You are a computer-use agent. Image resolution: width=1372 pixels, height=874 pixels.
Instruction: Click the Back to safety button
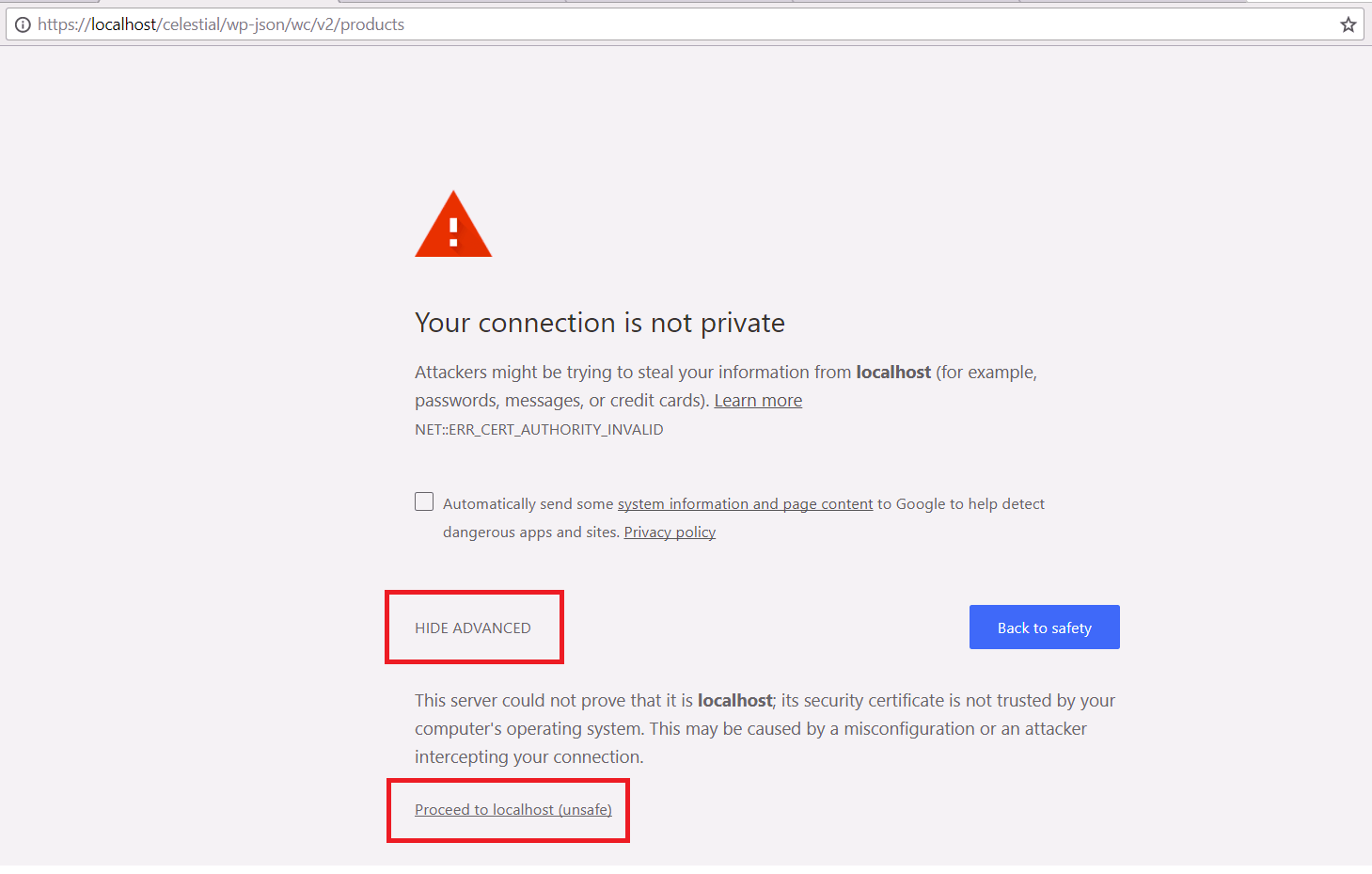point(1044,628)
